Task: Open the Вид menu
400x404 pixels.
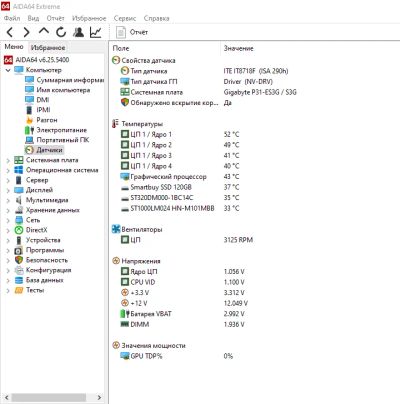Action: 33,18
